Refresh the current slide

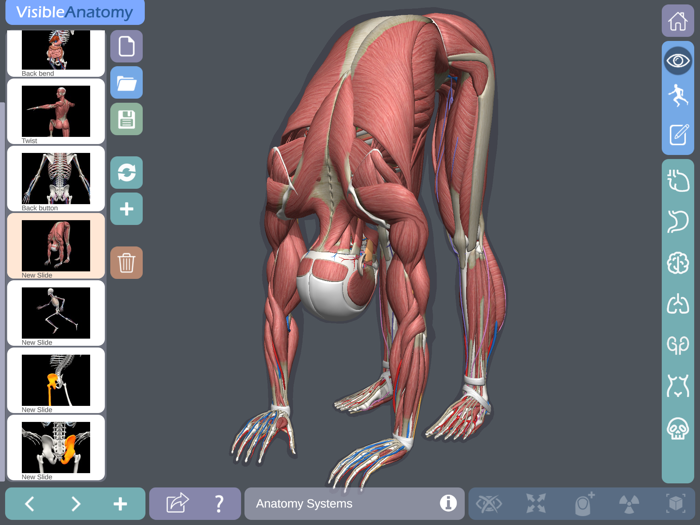[126, 173]
